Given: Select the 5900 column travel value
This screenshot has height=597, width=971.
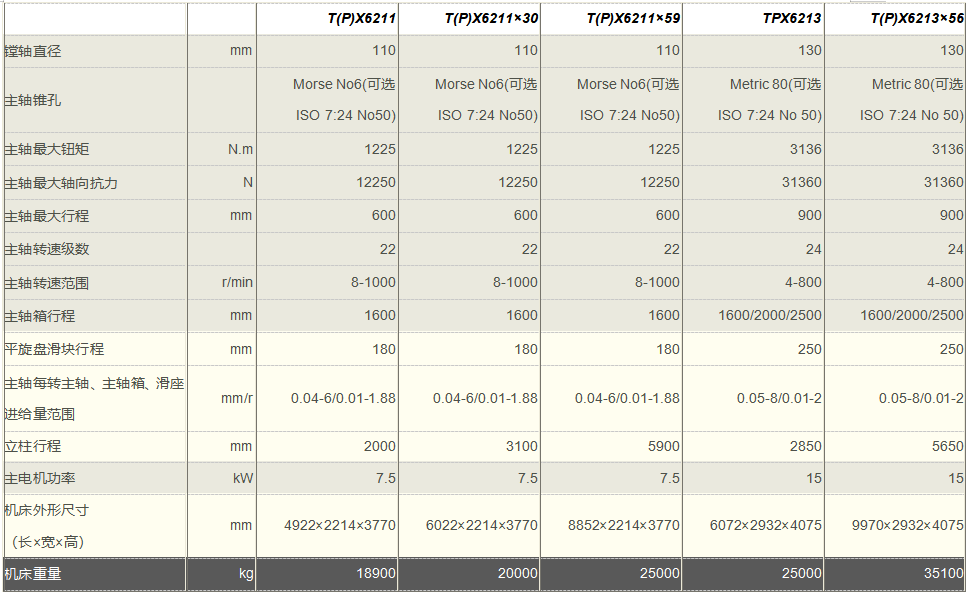Looking at the screenshot, I should (663, 447).
